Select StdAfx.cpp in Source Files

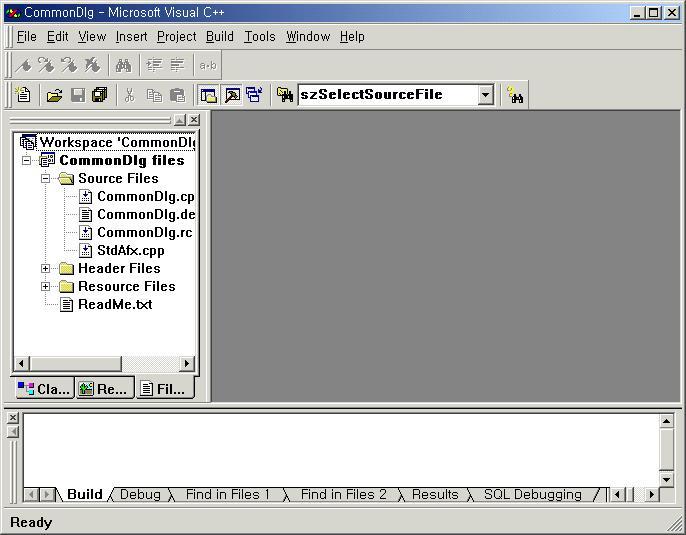(130, 251)
